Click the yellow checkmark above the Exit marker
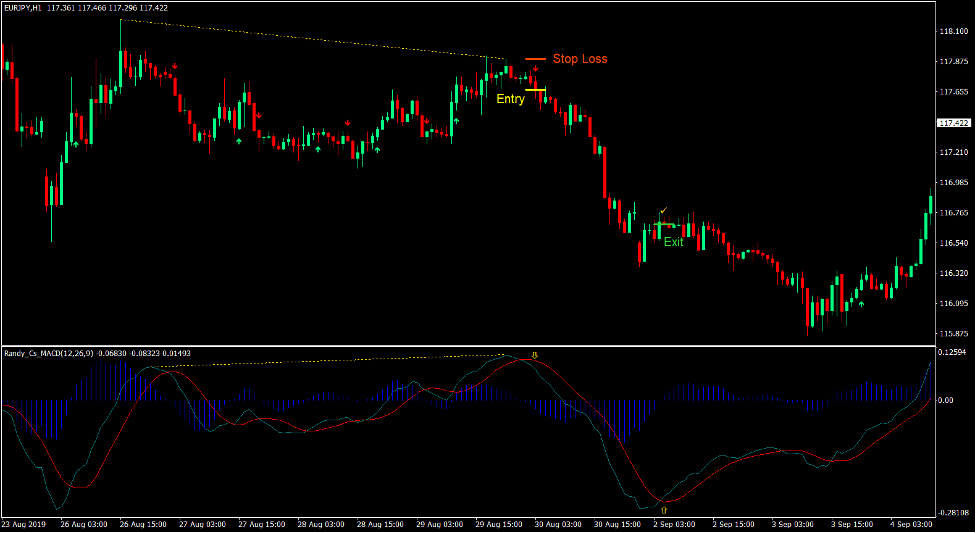Viewport: 977px width, 533px height. coord(663,211)
